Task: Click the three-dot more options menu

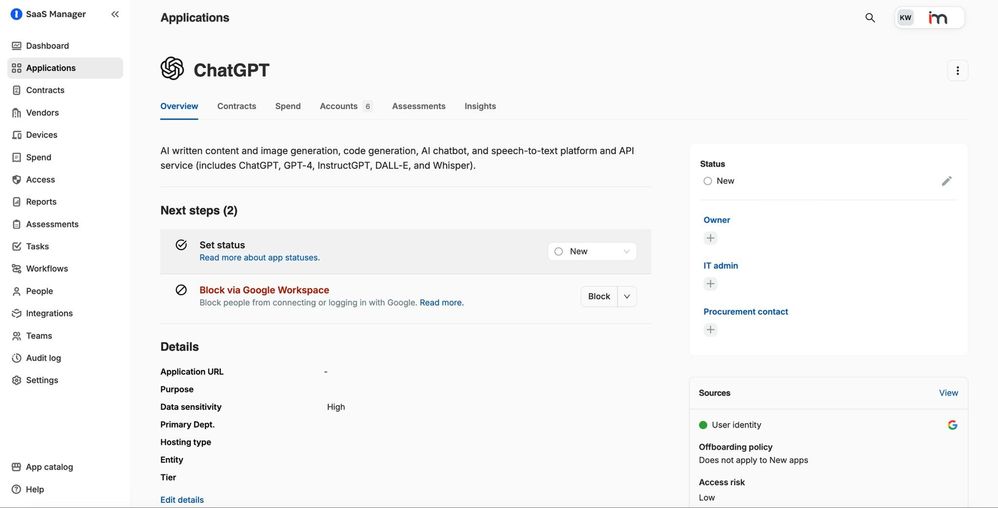Action: click(957, 71)
